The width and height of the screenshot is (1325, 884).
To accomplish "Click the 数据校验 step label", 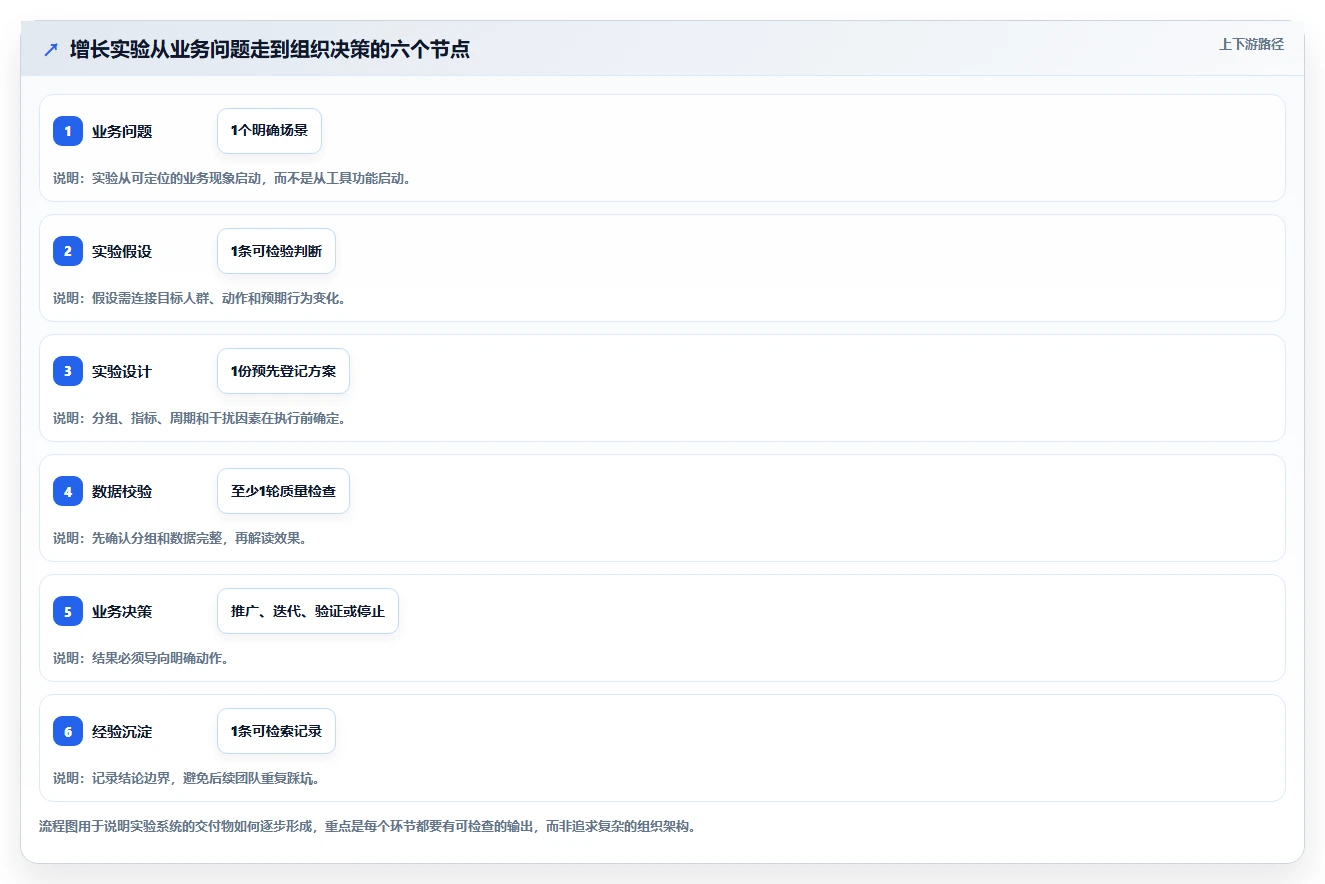I will coord(122,491).
